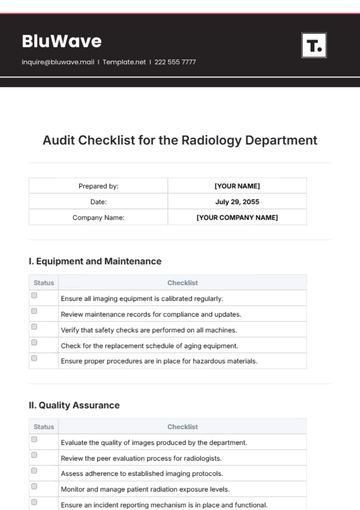
Task: Toggle checkbox for imaging protocols adherence
Action: (34, 471)
